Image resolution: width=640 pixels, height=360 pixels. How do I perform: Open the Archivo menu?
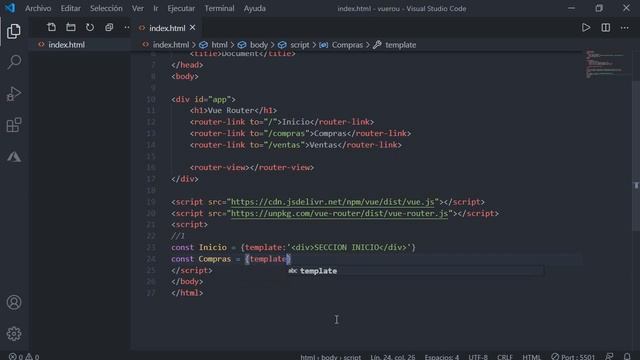click(x=38, y=8)
